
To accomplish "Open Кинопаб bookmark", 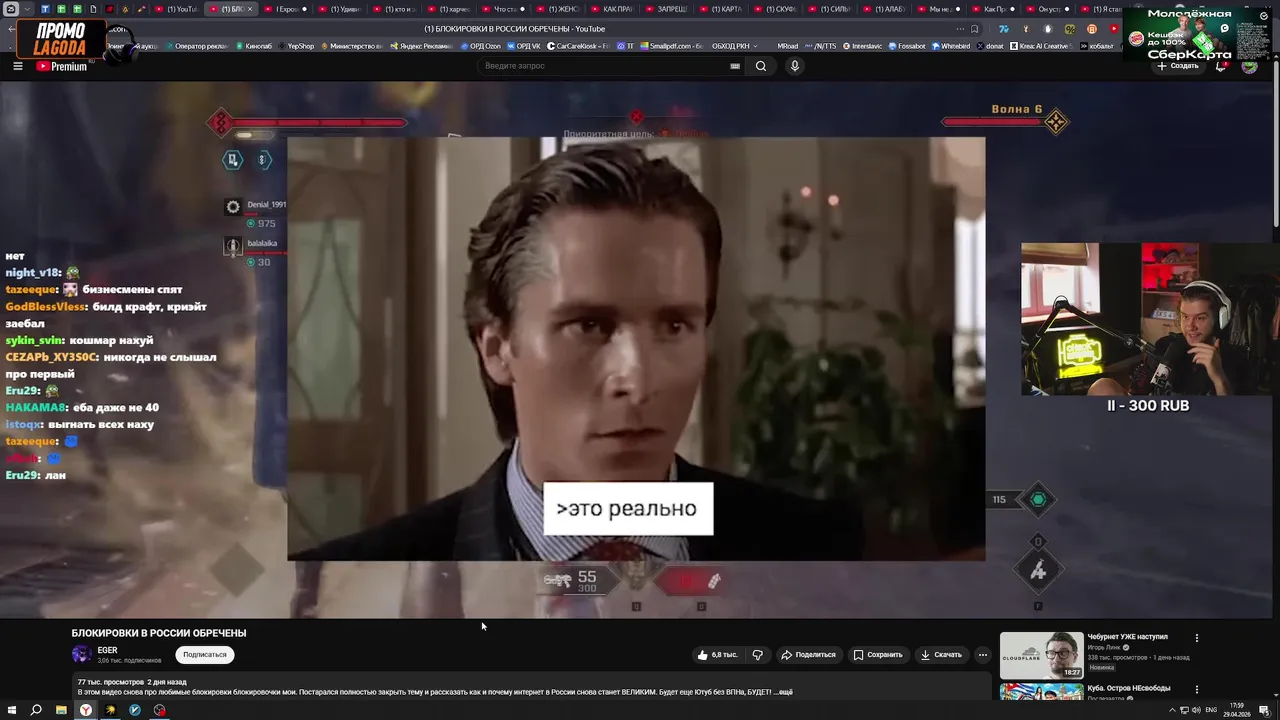I will click(x=252, y=46).
